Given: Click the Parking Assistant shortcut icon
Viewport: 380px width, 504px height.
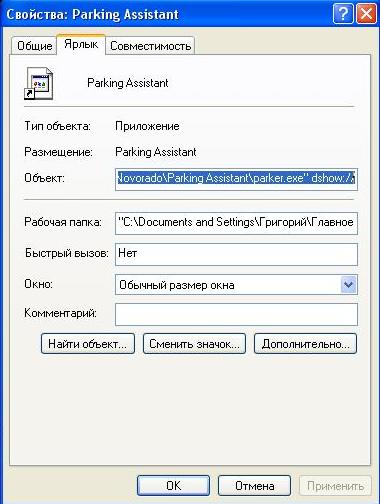Looking at the screenshot, I should 38,83.
